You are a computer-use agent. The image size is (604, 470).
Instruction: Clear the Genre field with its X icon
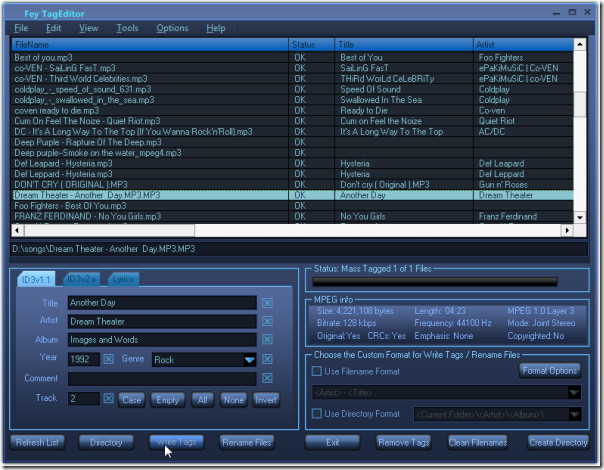267,359
